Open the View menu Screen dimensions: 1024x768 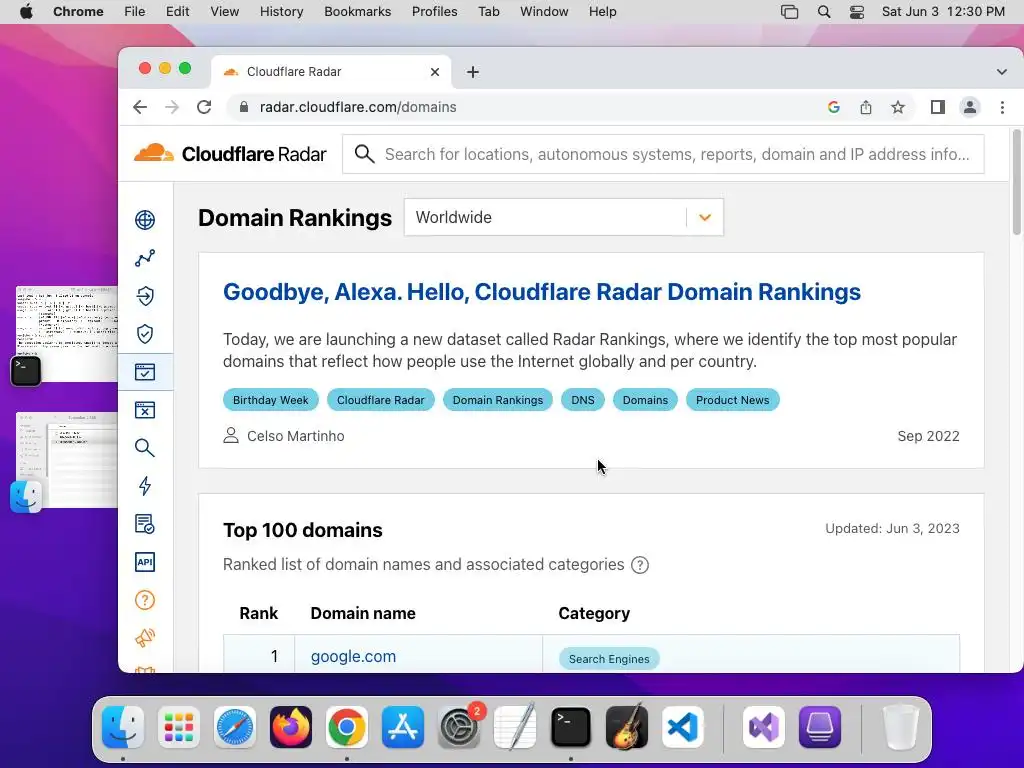point(224,12)
